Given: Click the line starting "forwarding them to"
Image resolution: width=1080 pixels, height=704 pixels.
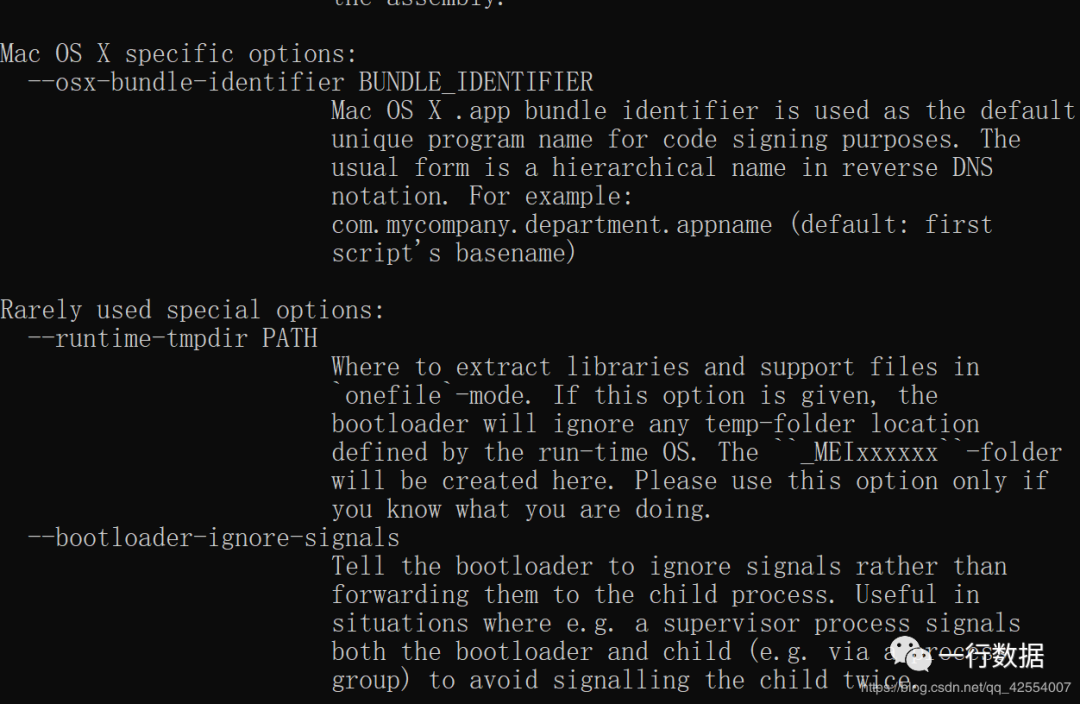Looking at the screenshot, I should click(x=655, y=594).
